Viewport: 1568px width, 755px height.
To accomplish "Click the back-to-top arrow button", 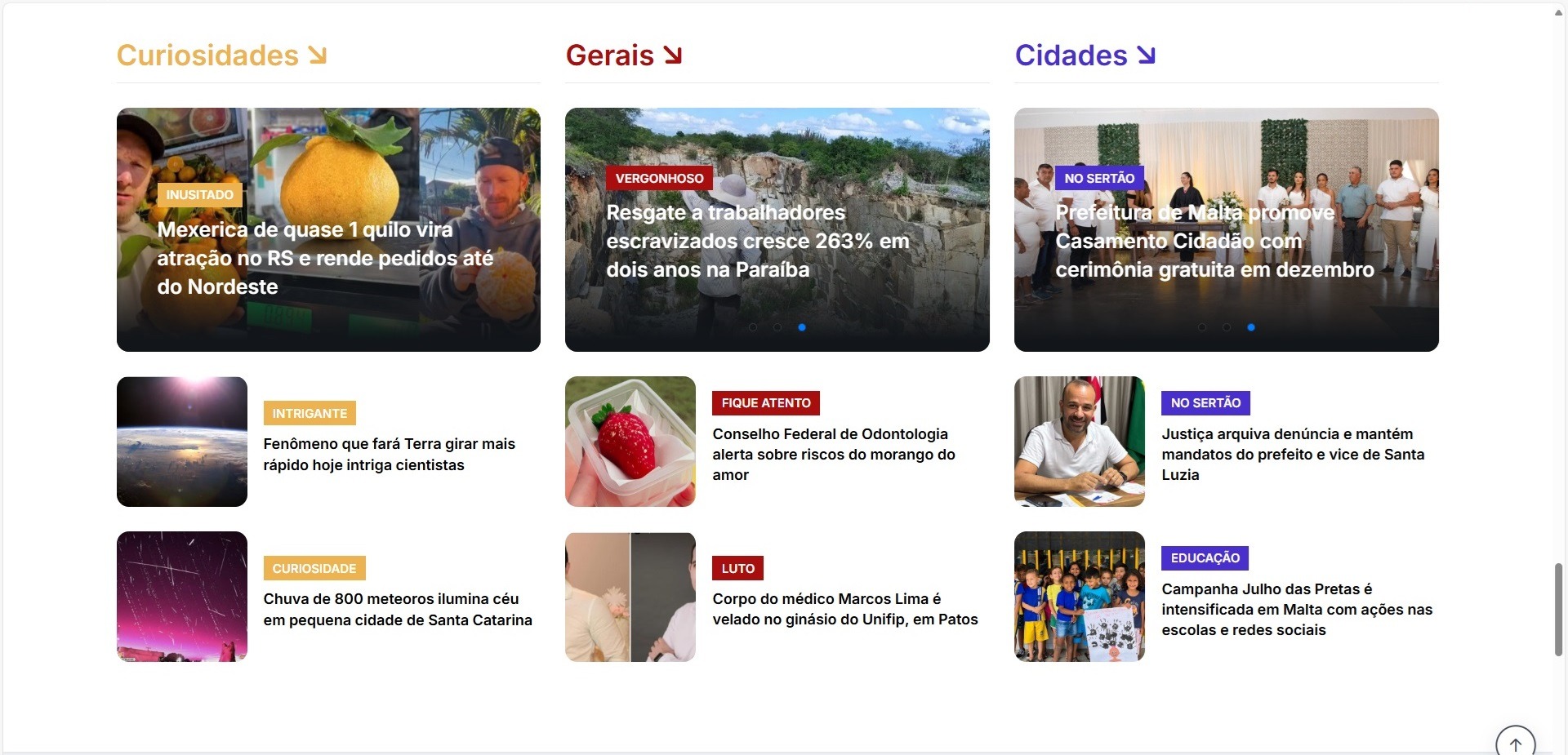I will (1515, 743).
